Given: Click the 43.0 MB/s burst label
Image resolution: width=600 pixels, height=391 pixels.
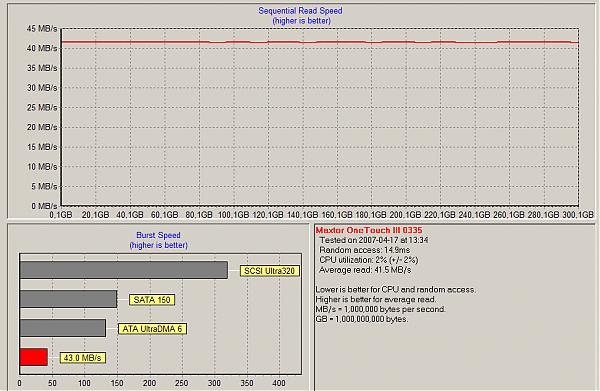Looking at the screenshot, I should click(x=82, y=358).
